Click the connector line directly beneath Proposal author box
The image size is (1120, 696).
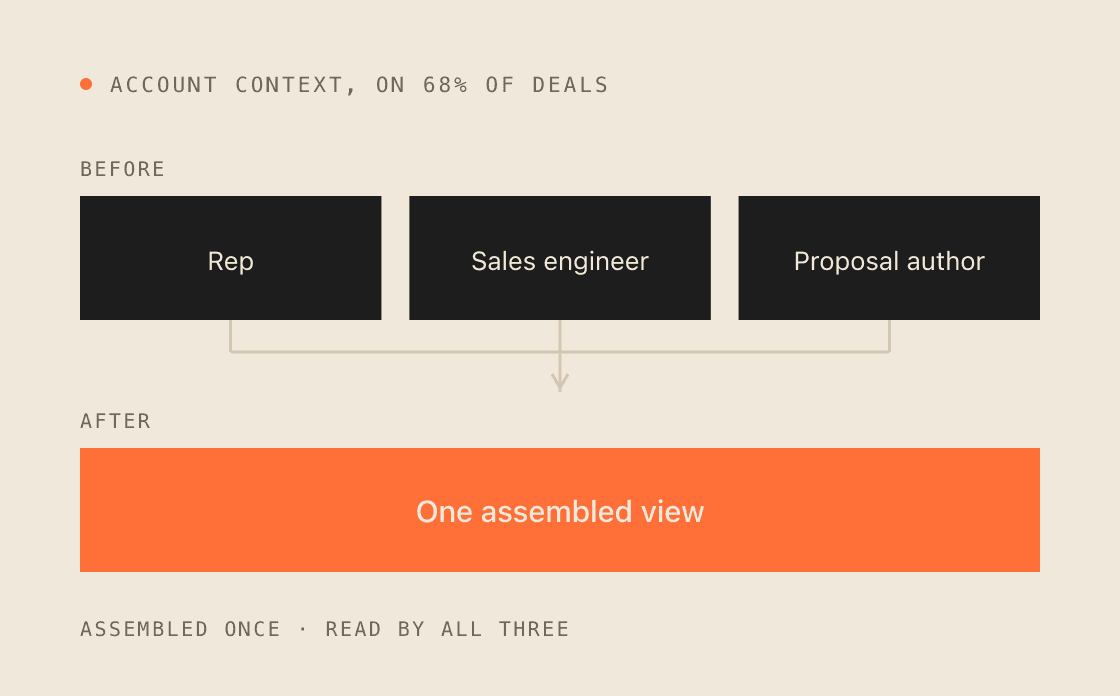(889, 336)
